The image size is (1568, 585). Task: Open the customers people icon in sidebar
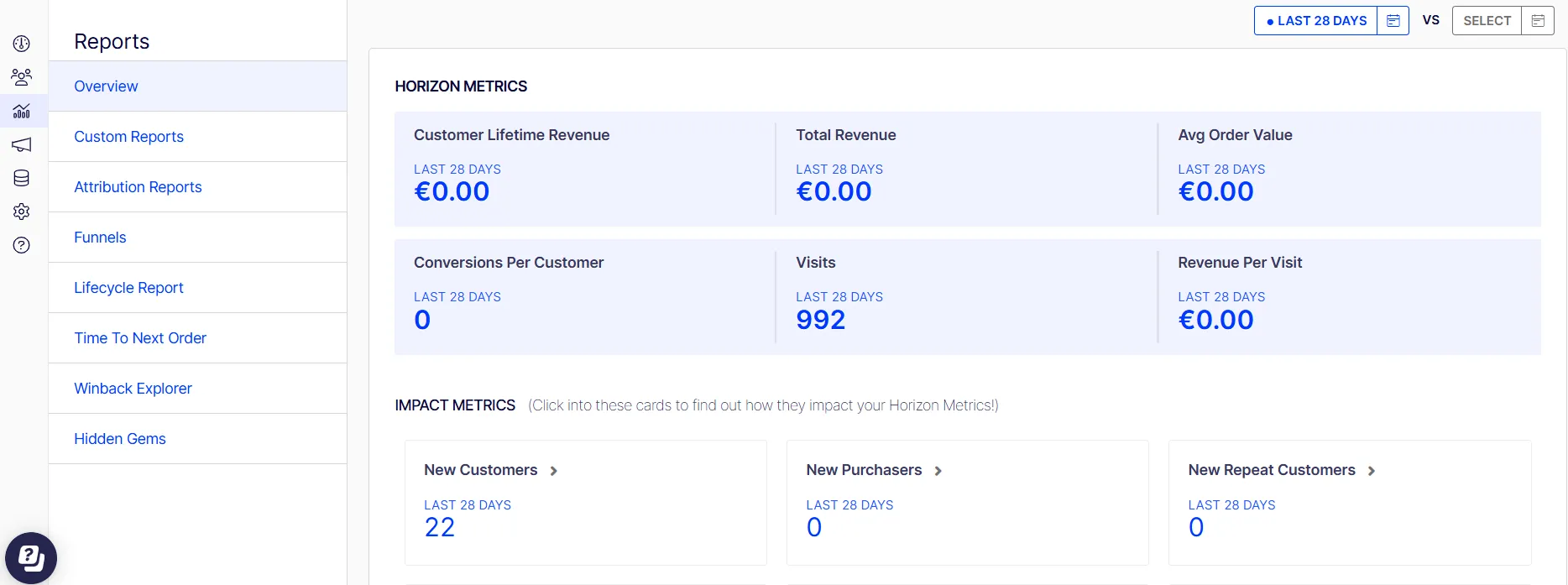[x=22, y=77]
